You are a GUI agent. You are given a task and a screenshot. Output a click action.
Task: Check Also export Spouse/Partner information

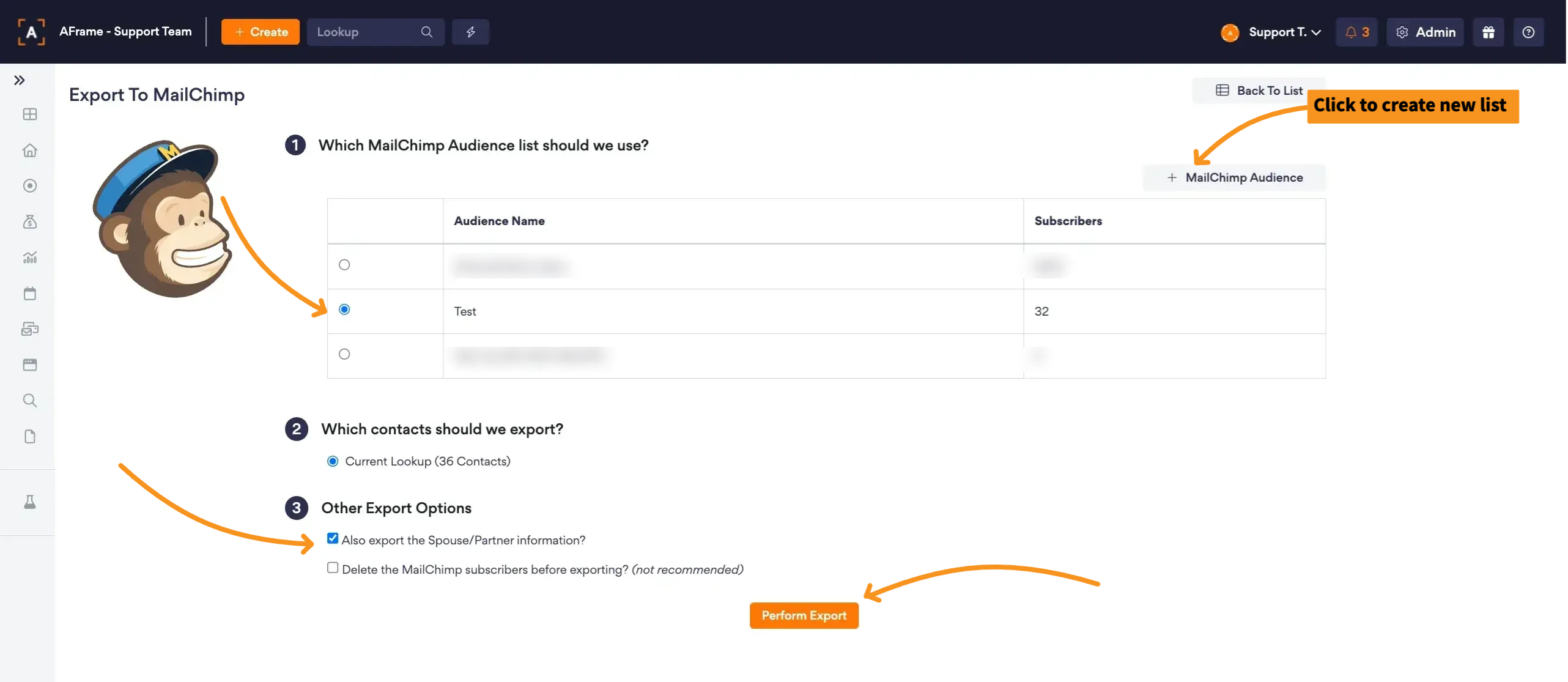pyautogui.click(x=333, y=538)
